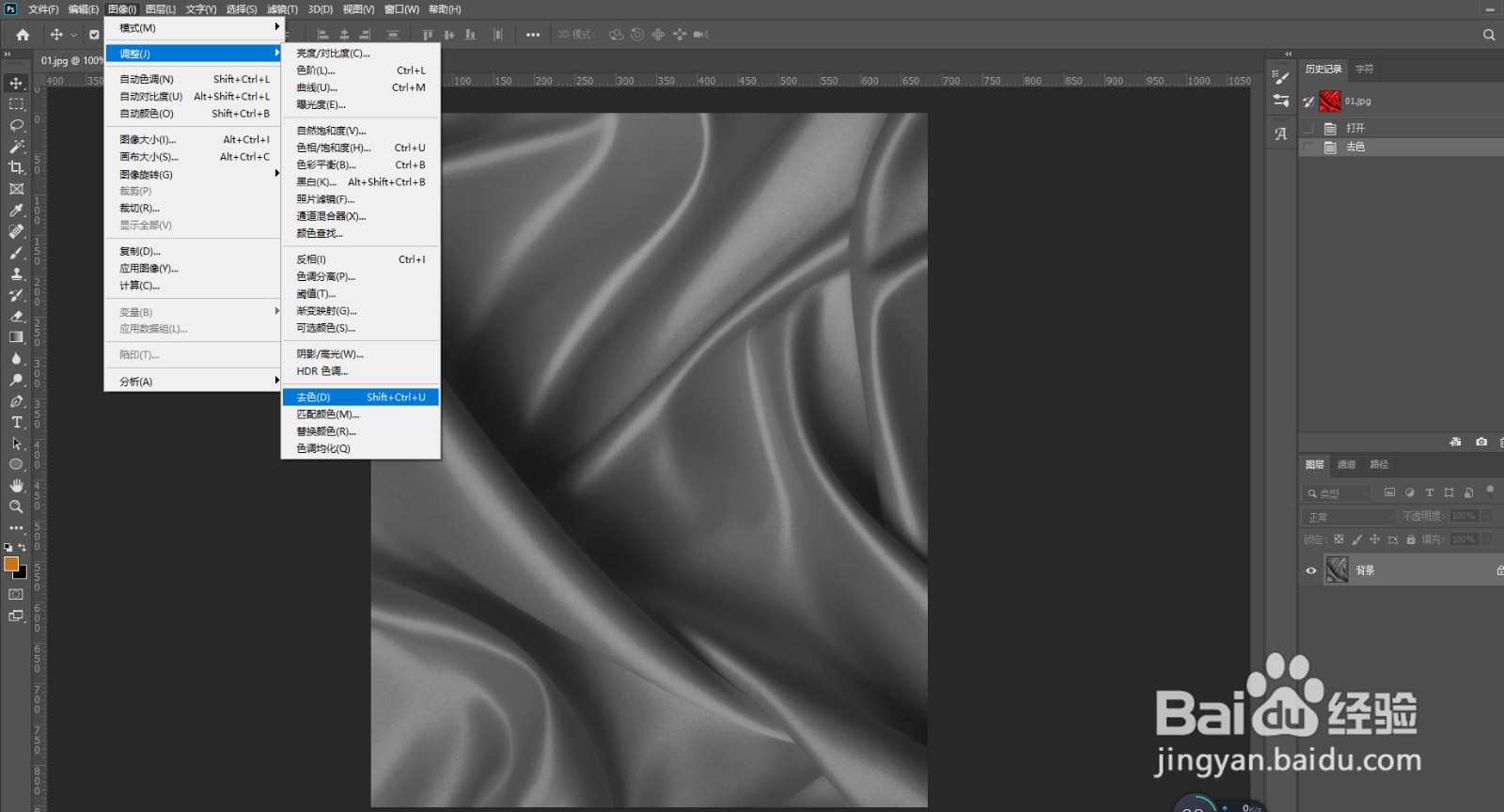The width and height of the screenshot is (1504, 812).
Task: Click 图像大小(I)... menu entry
Action: [193, 140]
